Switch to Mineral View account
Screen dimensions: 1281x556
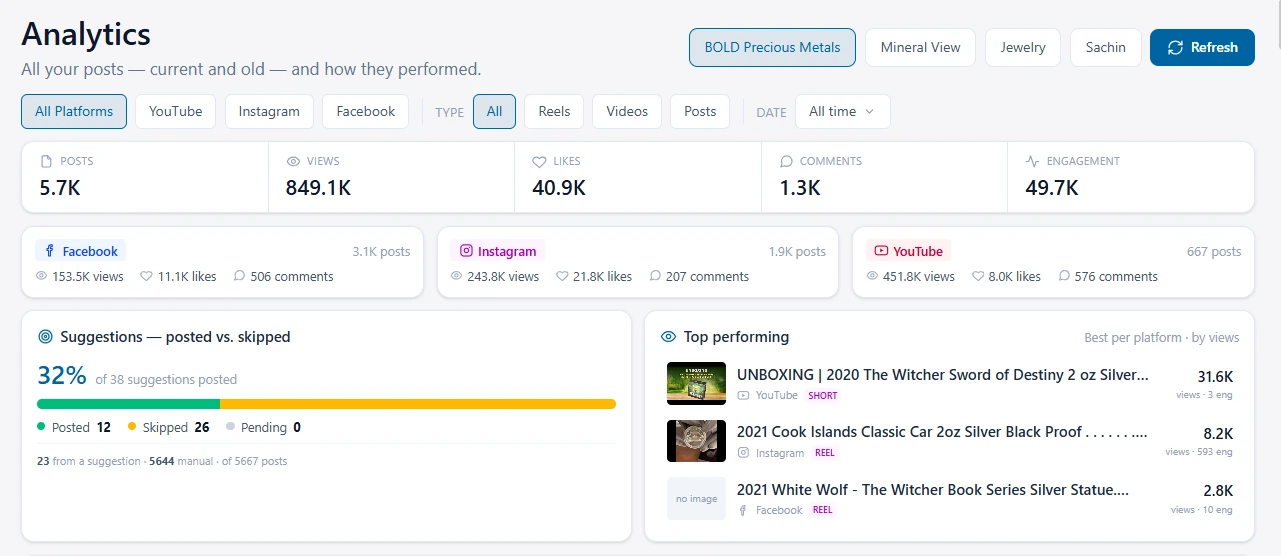[x=920, y=47]
